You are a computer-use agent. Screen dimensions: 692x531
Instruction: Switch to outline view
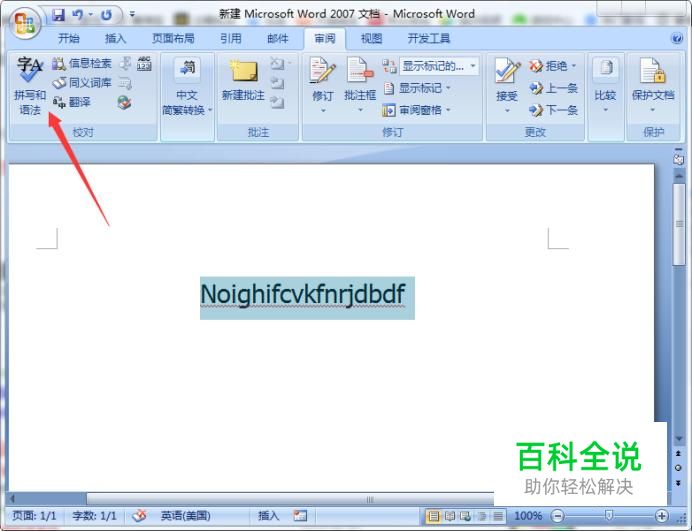point(481,516)
